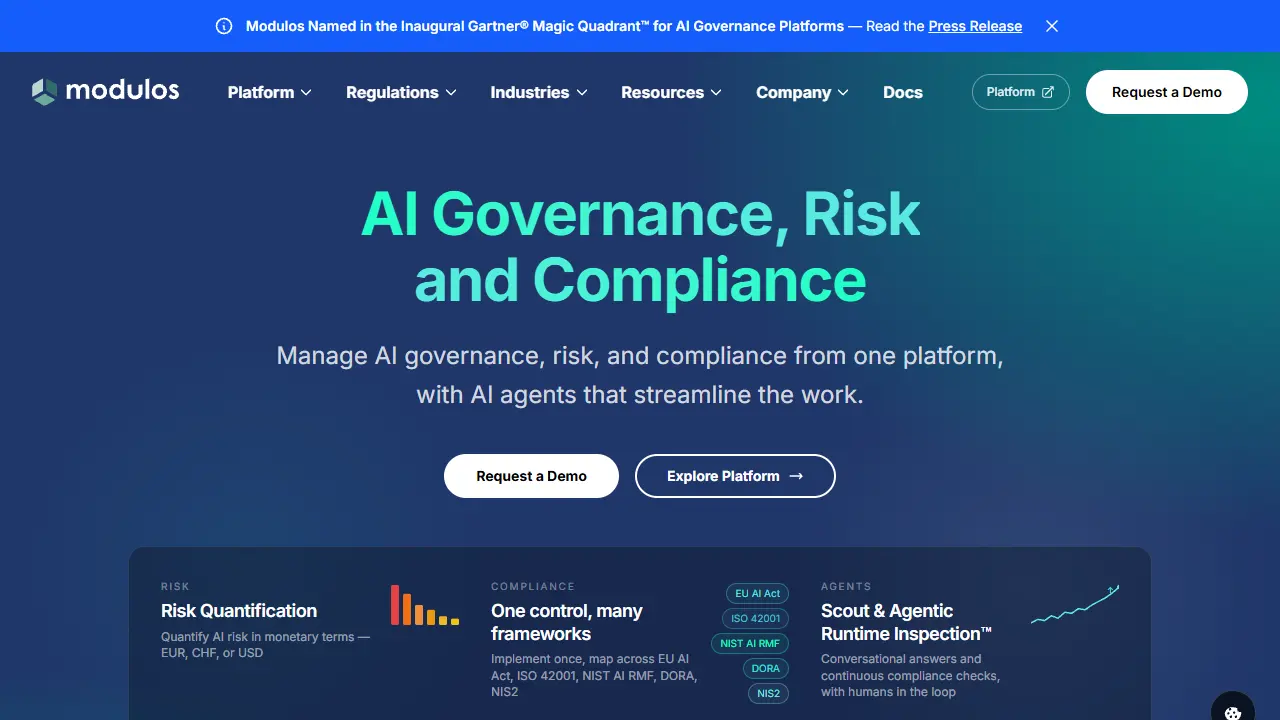
Task: Expand the Regulations dropdown menu
Action: pyautogui.click(x=401, y=92)
